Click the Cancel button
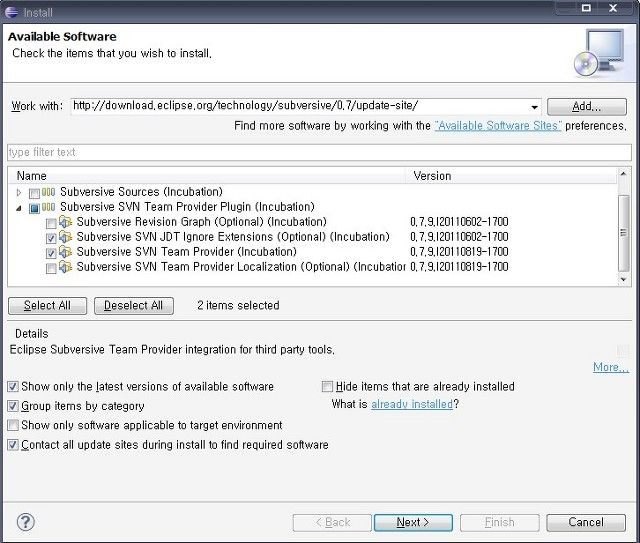This screenshot has height=543, width=640. pyautogui.click(x=586, y=522)
